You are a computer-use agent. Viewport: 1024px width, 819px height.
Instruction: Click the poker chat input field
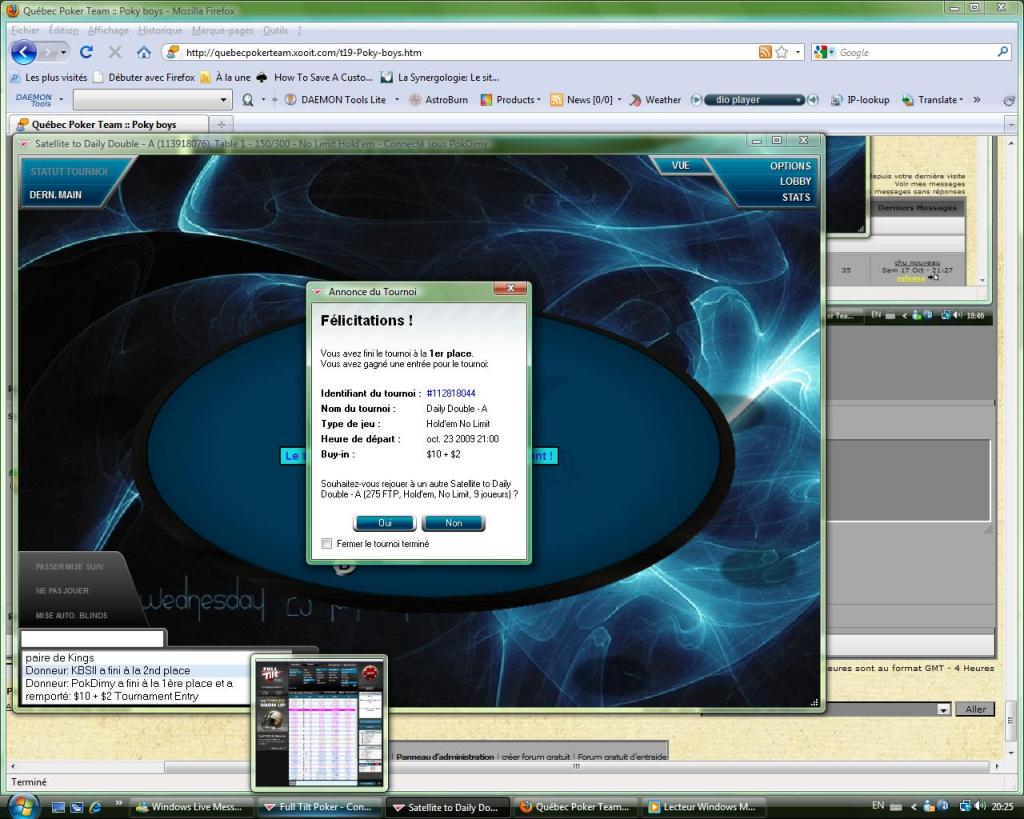[92, 638]
